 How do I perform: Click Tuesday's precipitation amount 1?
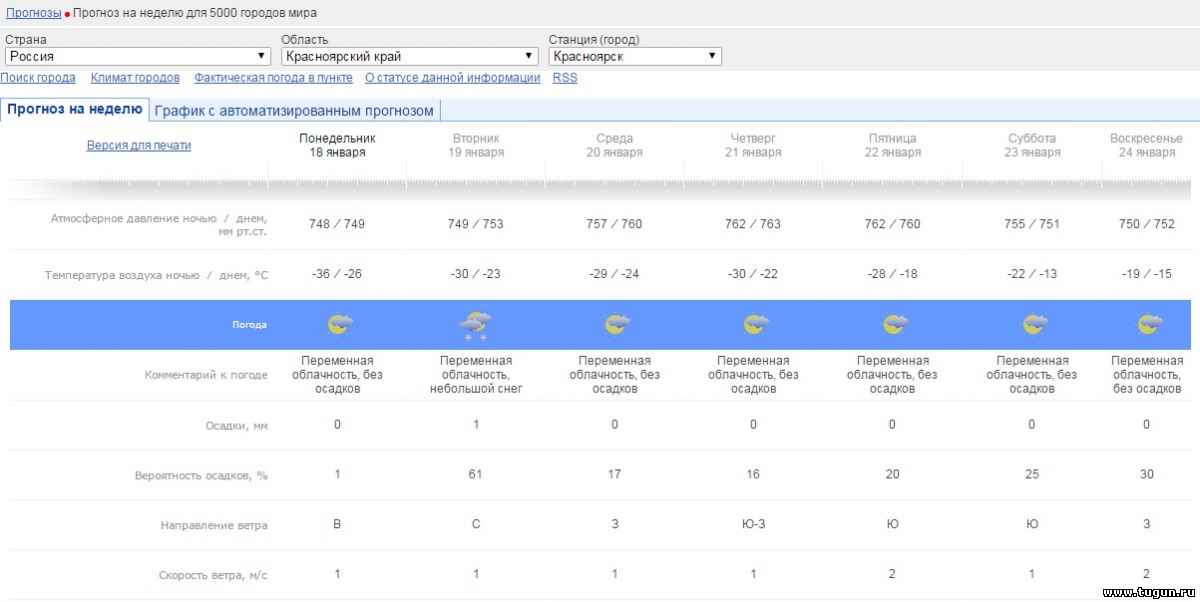point(476,424)
